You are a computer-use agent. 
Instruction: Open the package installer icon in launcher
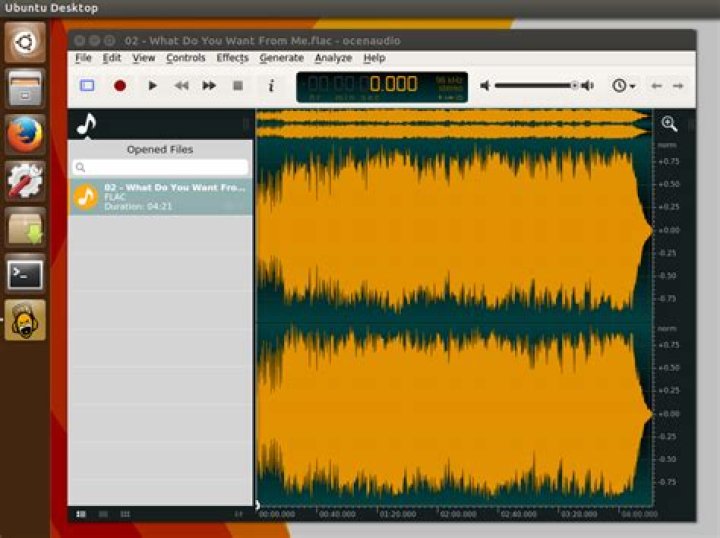coord(25,227)
